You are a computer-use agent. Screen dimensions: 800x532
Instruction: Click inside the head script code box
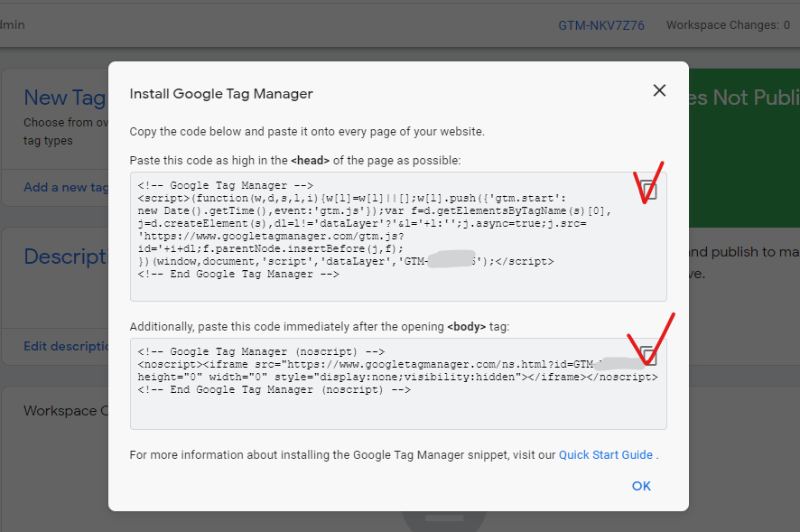(x=398, y=237)
